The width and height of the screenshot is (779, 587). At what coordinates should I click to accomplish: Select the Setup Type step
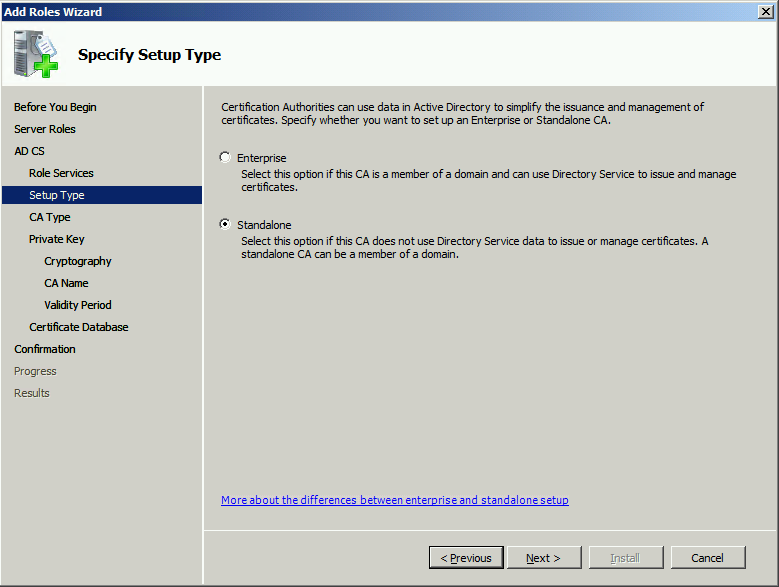(x=102, y=195)
